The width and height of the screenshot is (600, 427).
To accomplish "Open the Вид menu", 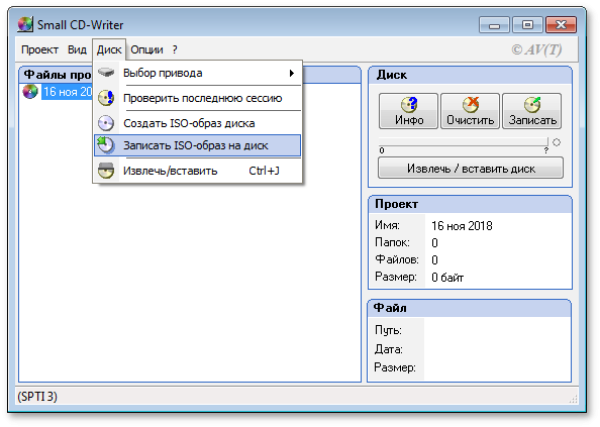I will tap(77, 50).
